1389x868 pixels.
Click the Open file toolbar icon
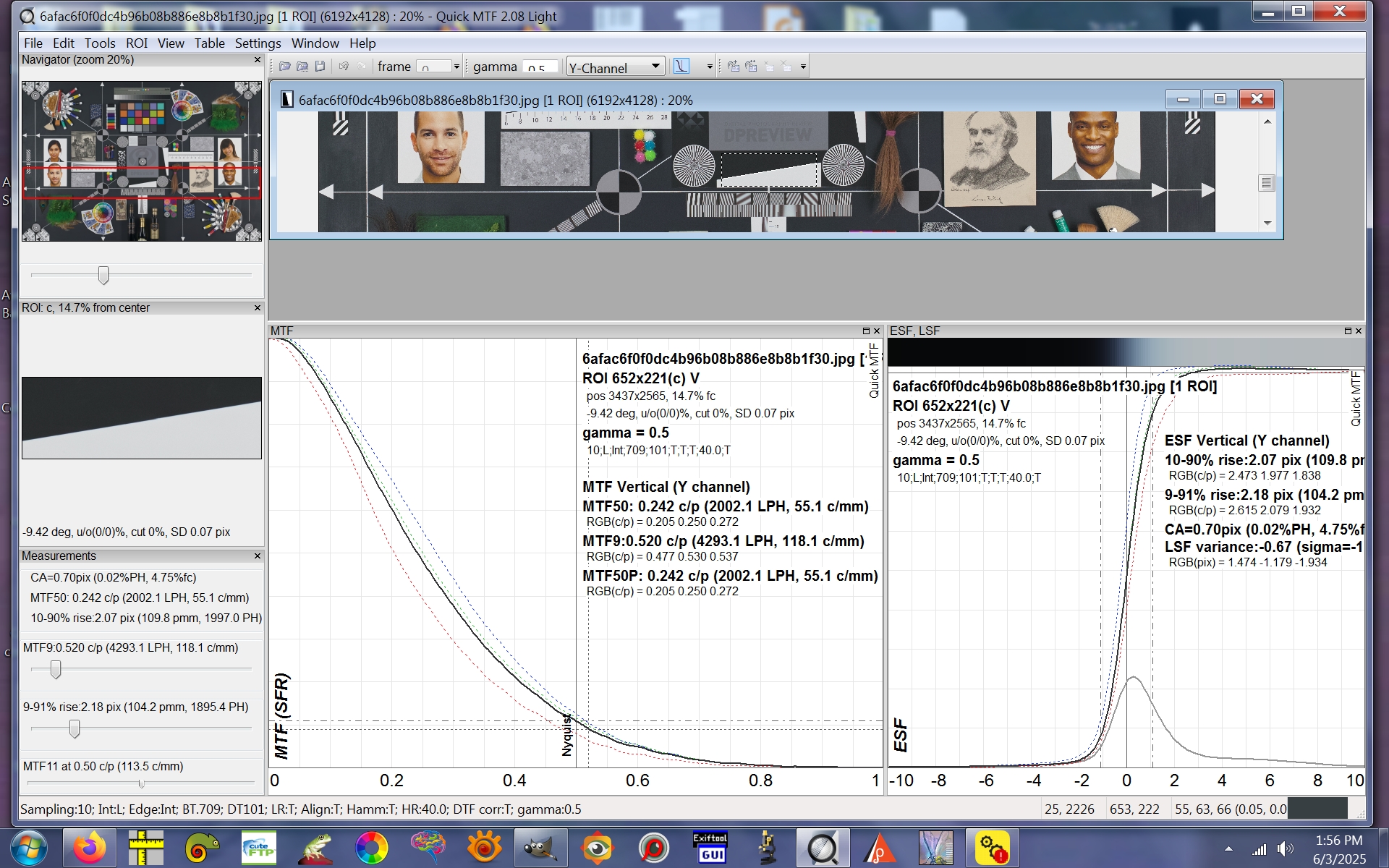(x=284, y=67)
